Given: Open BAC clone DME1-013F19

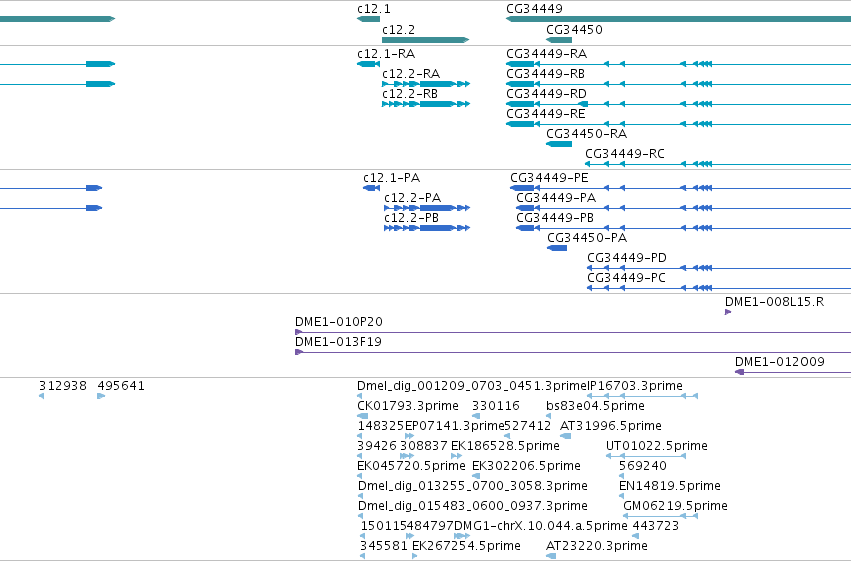Looking at the screenshot, I should 338,342.
